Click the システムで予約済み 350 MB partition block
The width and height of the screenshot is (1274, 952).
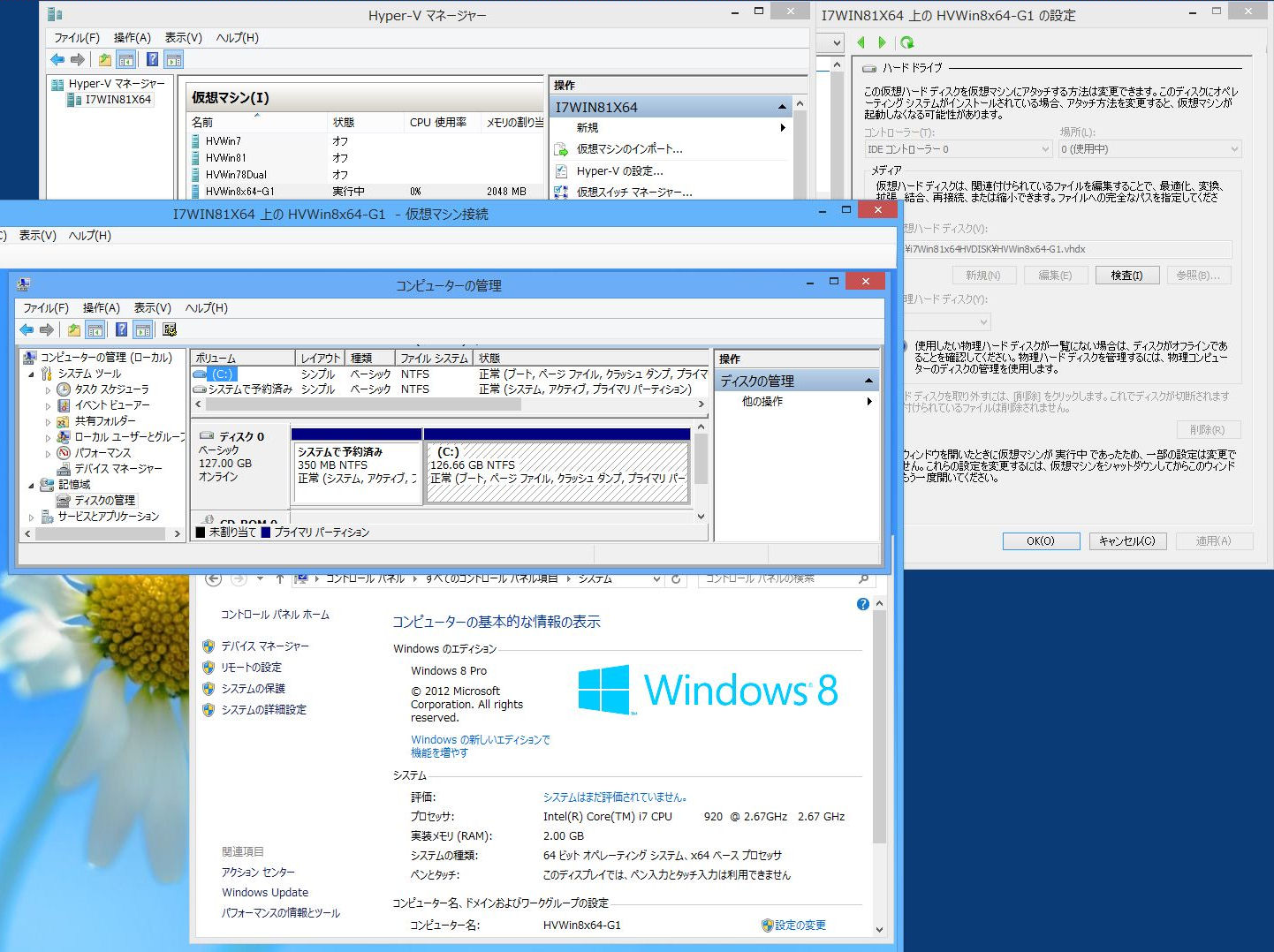click(357, 472)
